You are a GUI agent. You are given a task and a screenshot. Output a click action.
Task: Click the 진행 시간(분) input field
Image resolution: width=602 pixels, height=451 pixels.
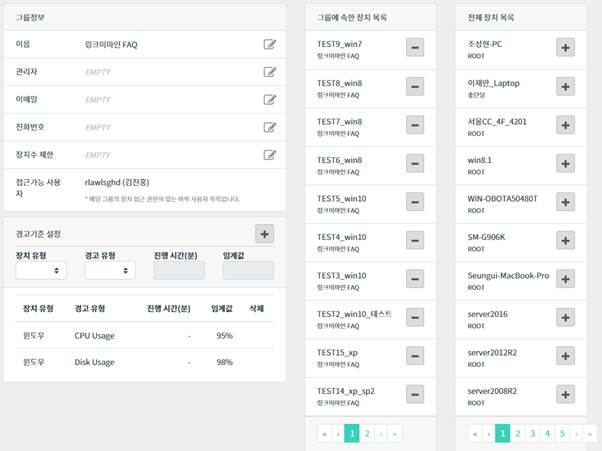click(177, 270)
